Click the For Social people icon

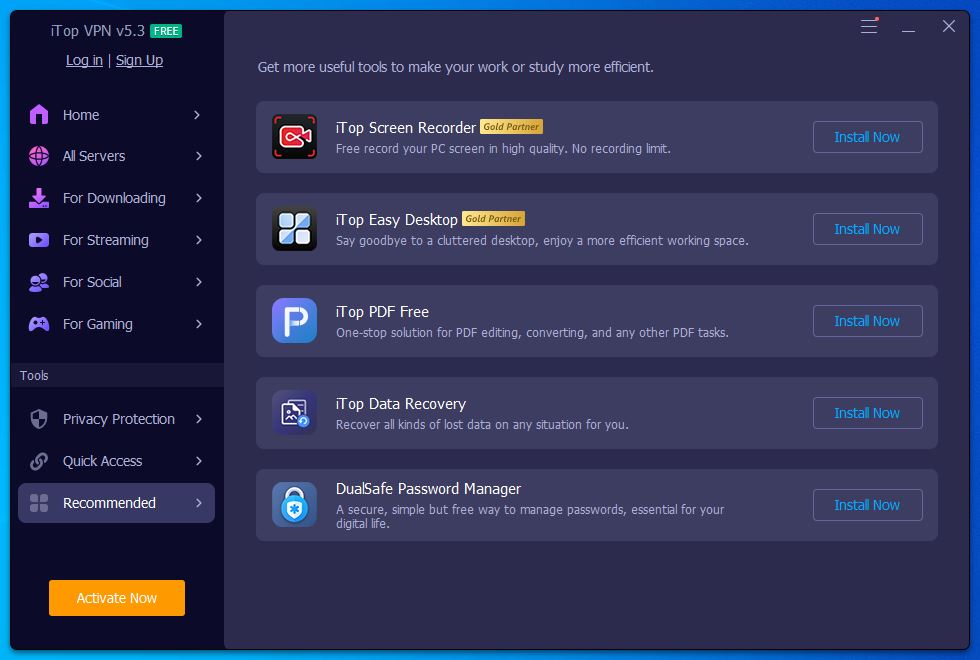point(39,282)
